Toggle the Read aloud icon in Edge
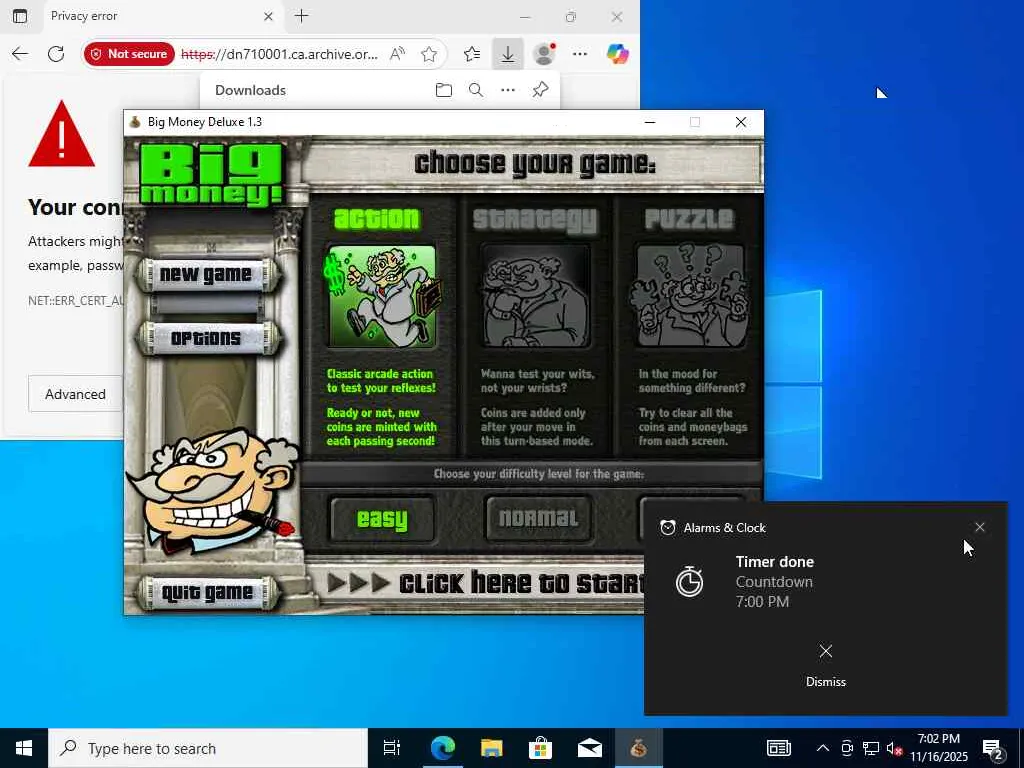 point(397,54)
